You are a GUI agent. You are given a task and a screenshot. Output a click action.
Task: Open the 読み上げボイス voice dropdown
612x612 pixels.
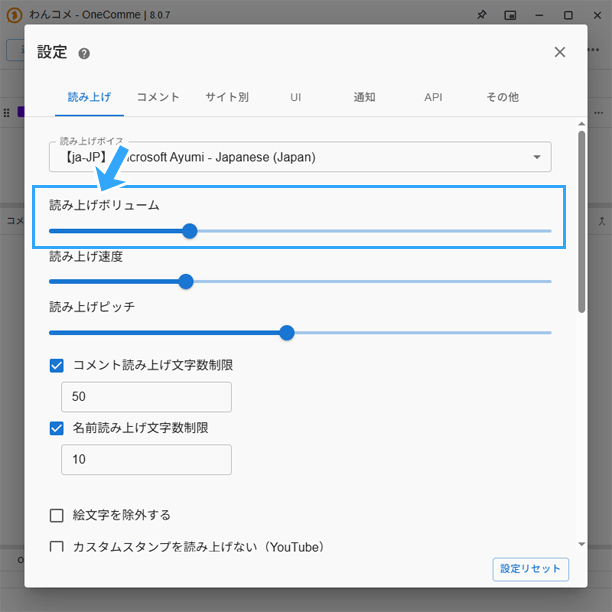pos(300,157)
